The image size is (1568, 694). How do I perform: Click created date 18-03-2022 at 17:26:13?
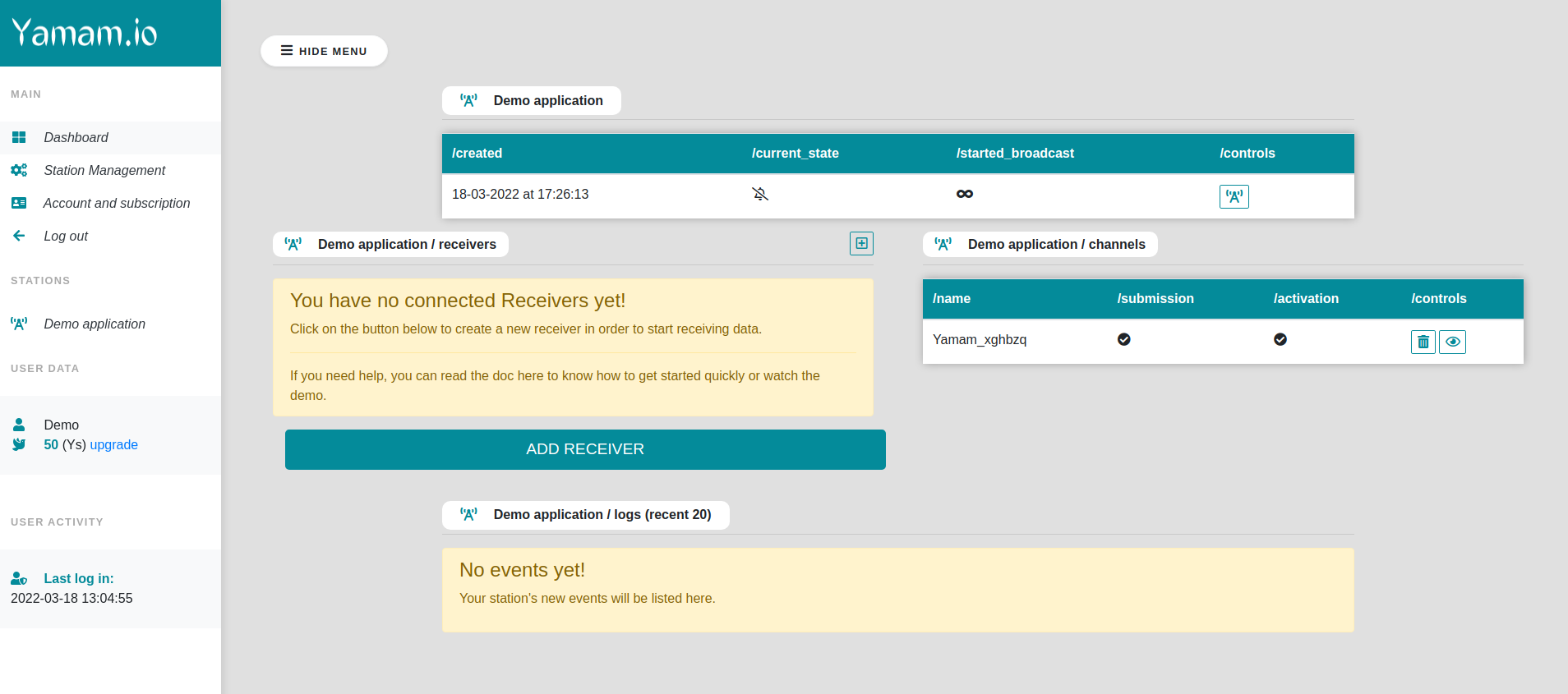pyautogui.click(x=520, y=194)
